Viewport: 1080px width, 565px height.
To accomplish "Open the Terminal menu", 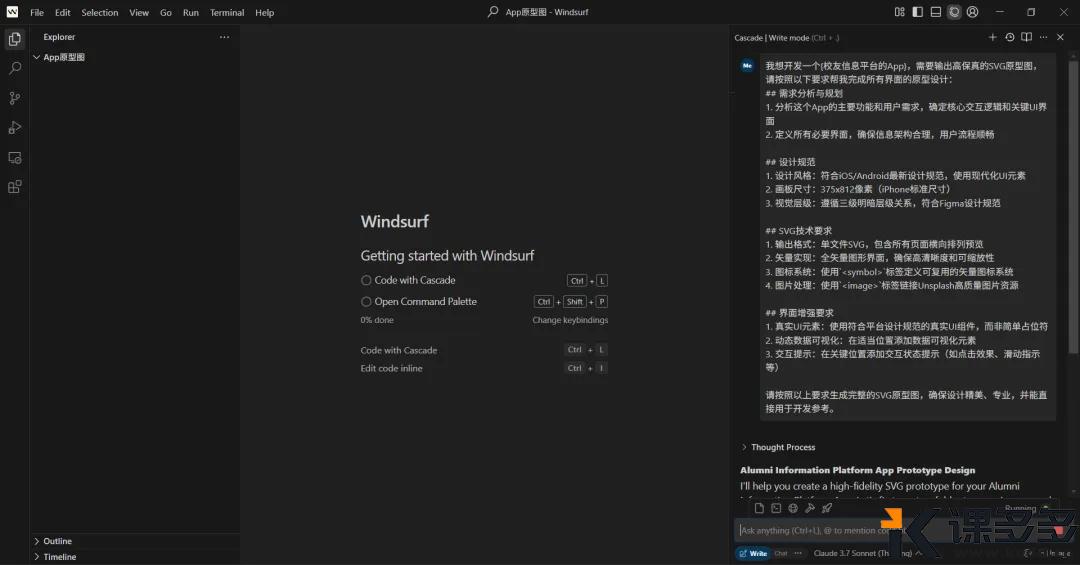I will pyautogui.click(x=227, y=12).
